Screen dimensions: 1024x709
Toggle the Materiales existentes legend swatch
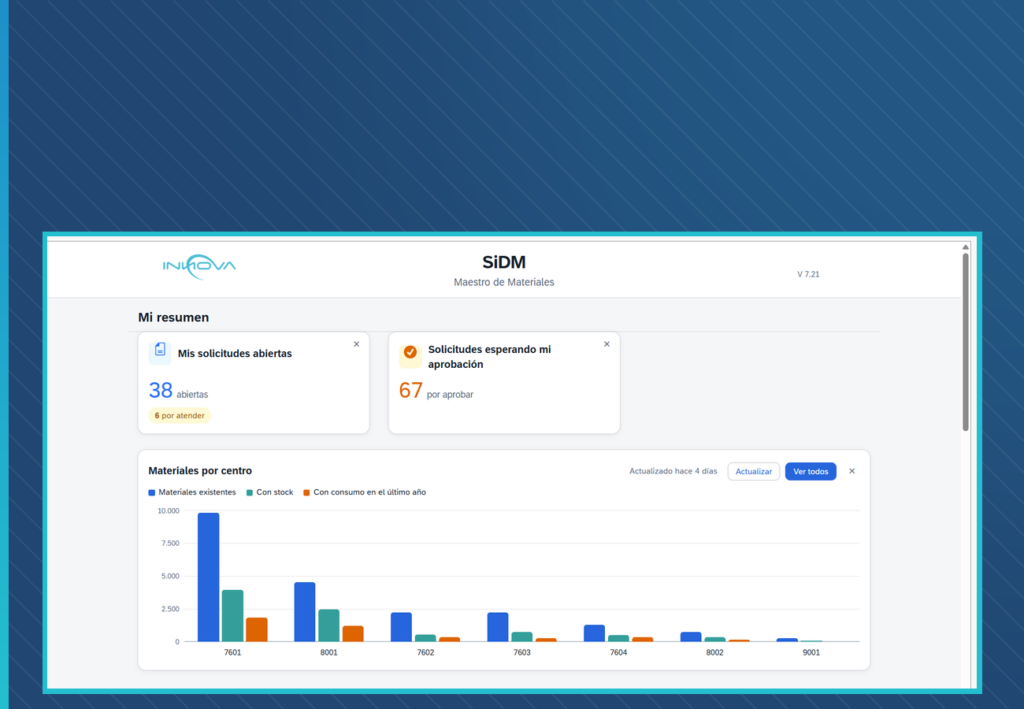coord(152,493)
